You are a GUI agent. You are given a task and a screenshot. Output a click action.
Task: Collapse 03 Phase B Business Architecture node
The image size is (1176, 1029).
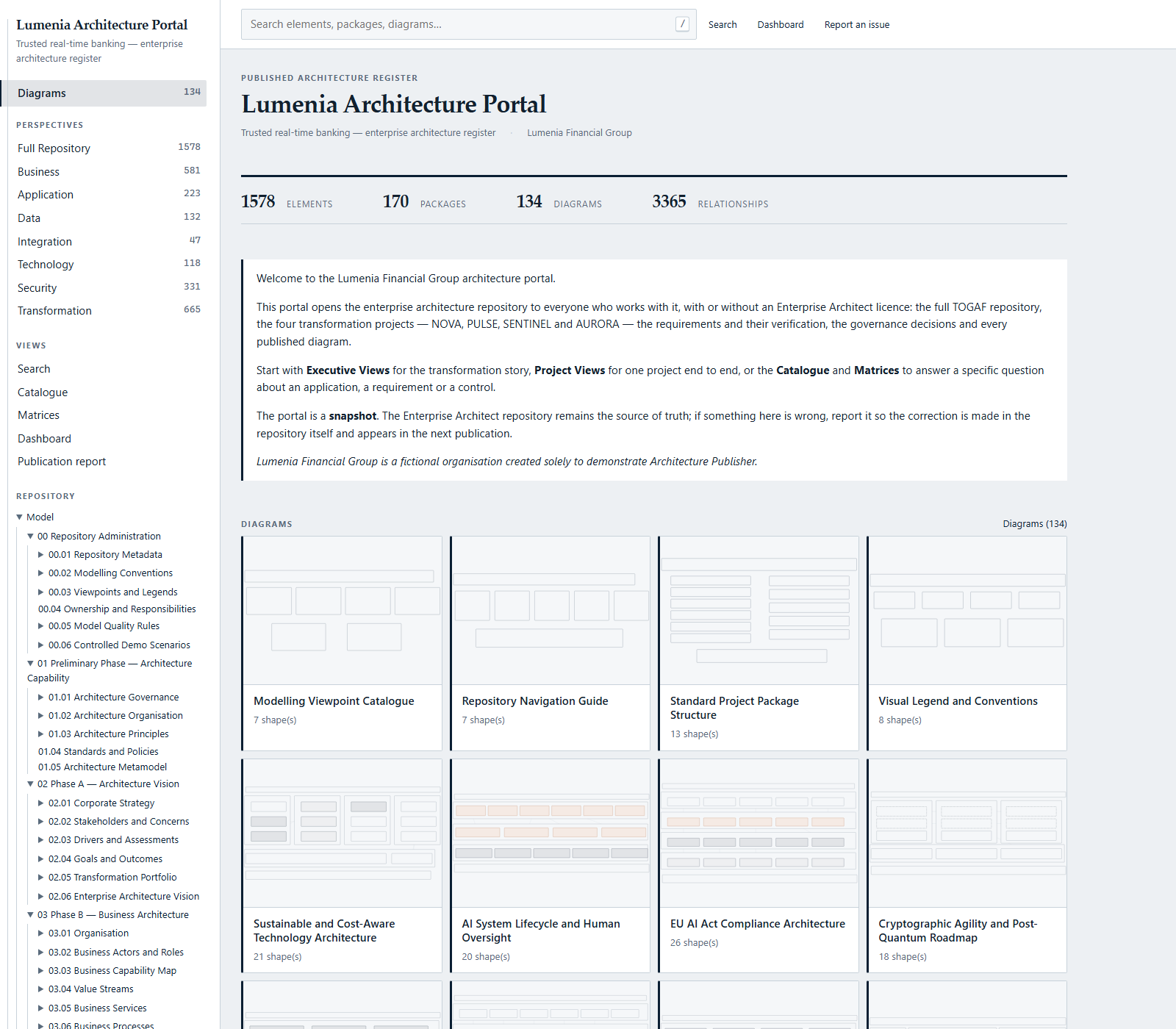[31, 914]
